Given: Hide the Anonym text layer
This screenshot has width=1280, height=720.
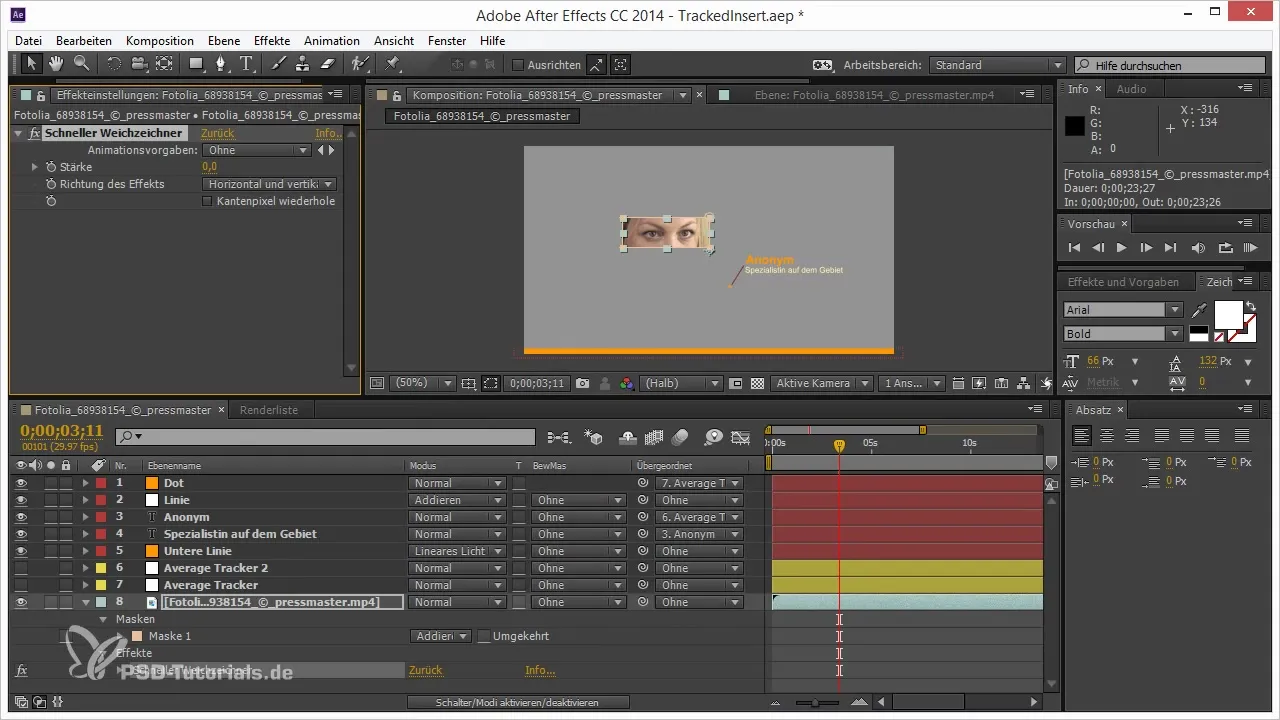Looking at the screenshot, I should (x=21, y=517).
